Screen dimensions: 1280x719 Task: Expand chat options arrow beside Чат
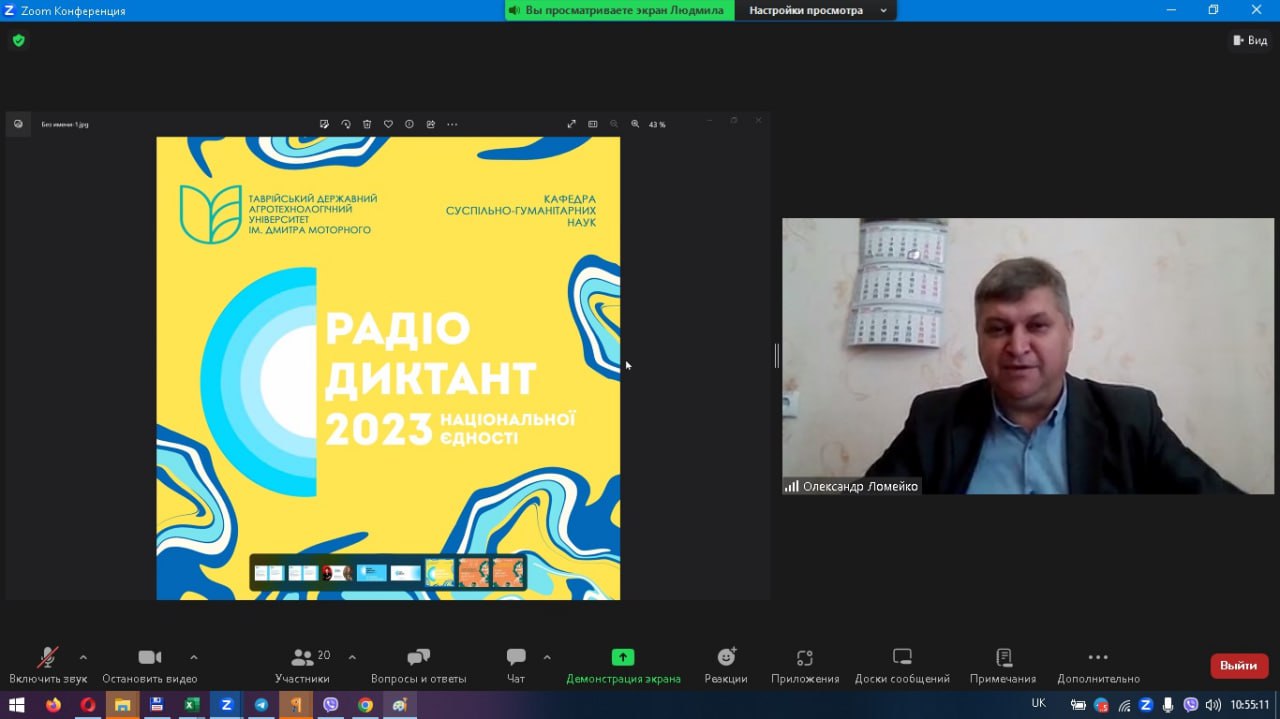coord(547,657)
